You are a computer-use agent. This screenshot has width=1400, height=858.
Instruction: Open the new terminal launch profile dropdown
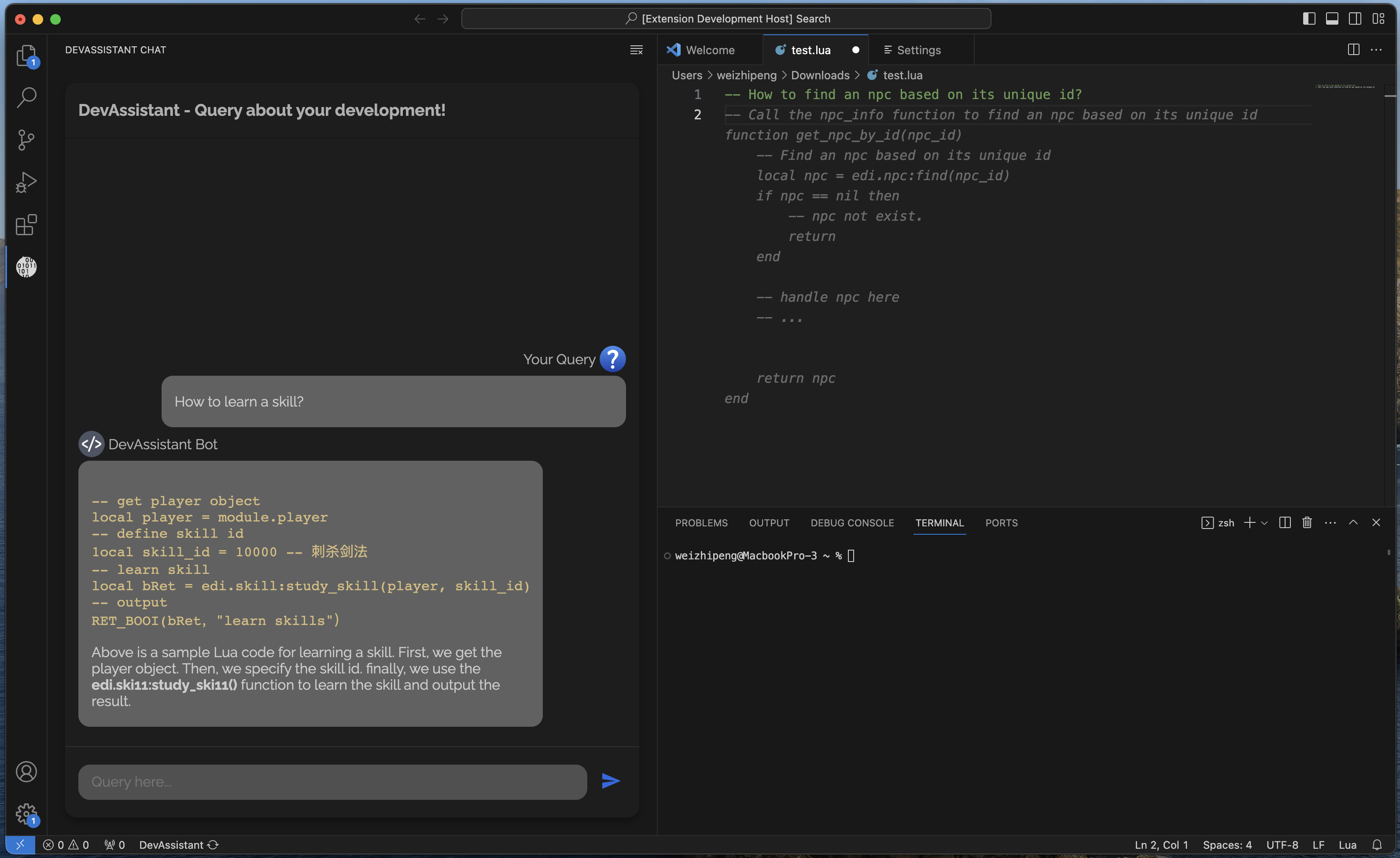click(1264, 523)
